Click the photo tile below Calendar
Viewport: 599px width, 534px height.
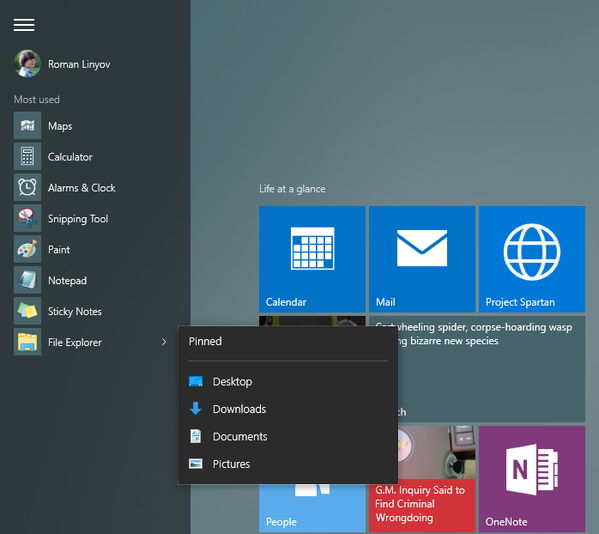(312, 321)
